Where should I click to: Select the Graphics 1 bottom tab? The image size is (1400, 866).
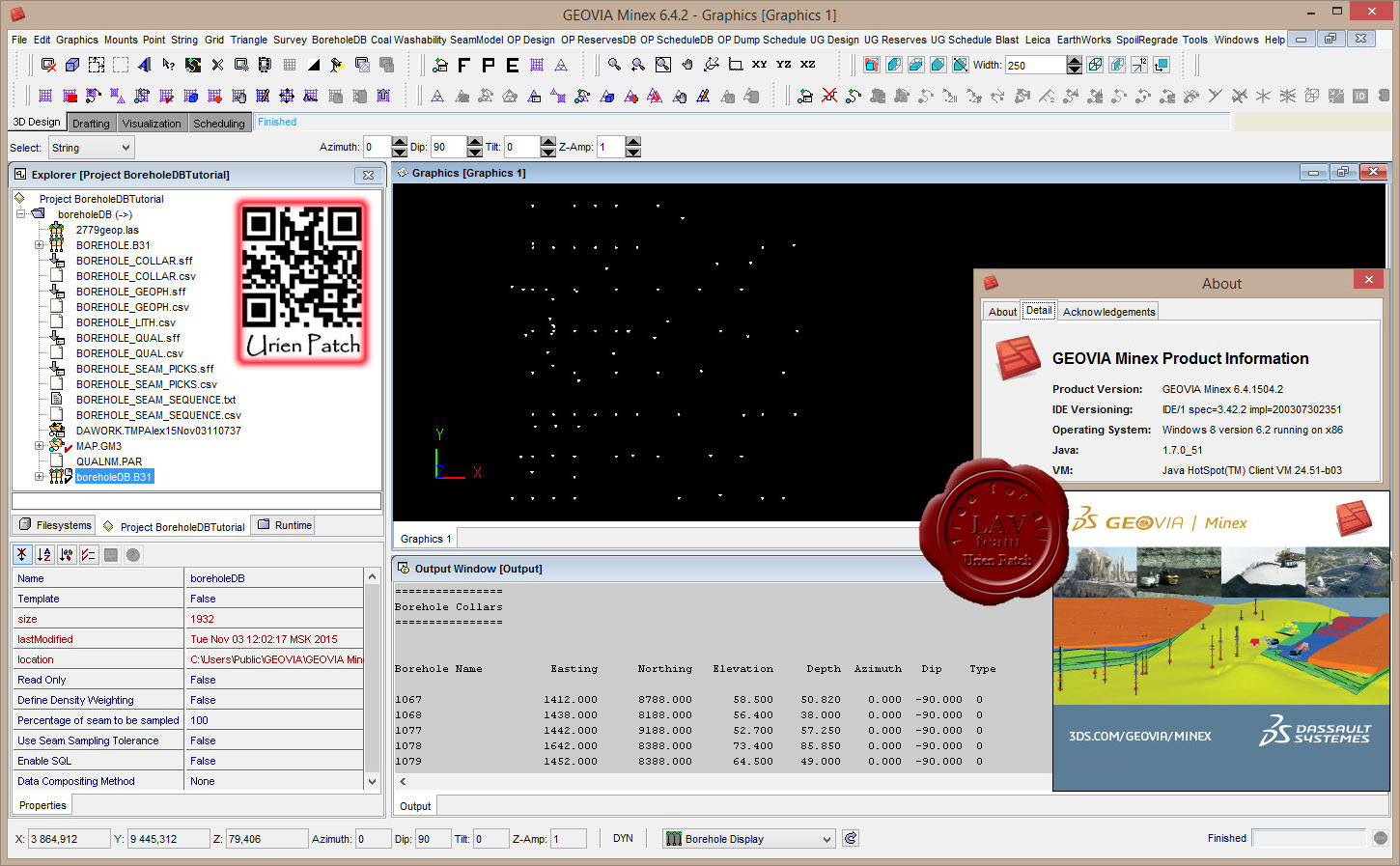425,539
